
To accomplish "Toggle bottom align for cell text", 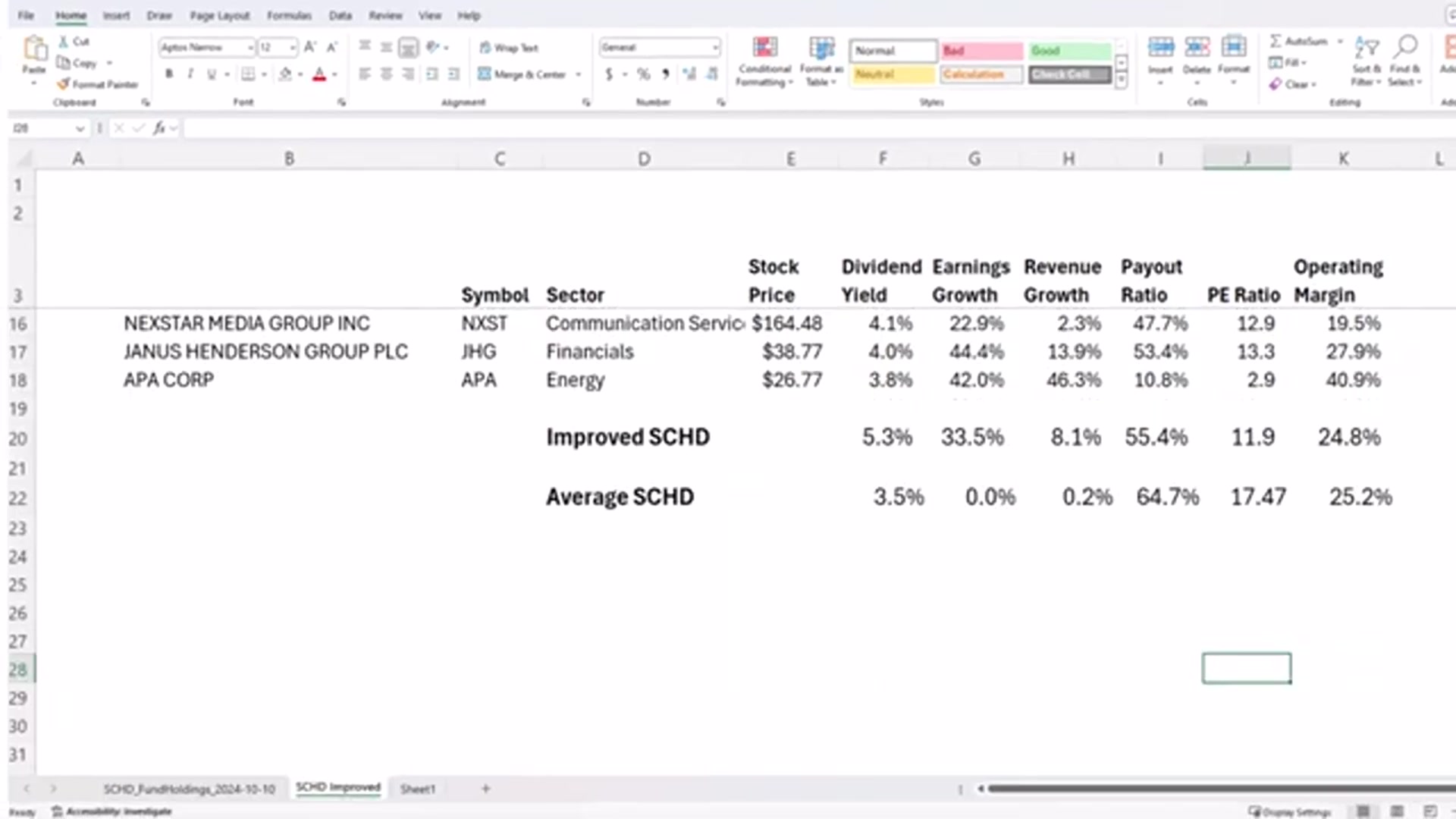I will coord(408,48).
